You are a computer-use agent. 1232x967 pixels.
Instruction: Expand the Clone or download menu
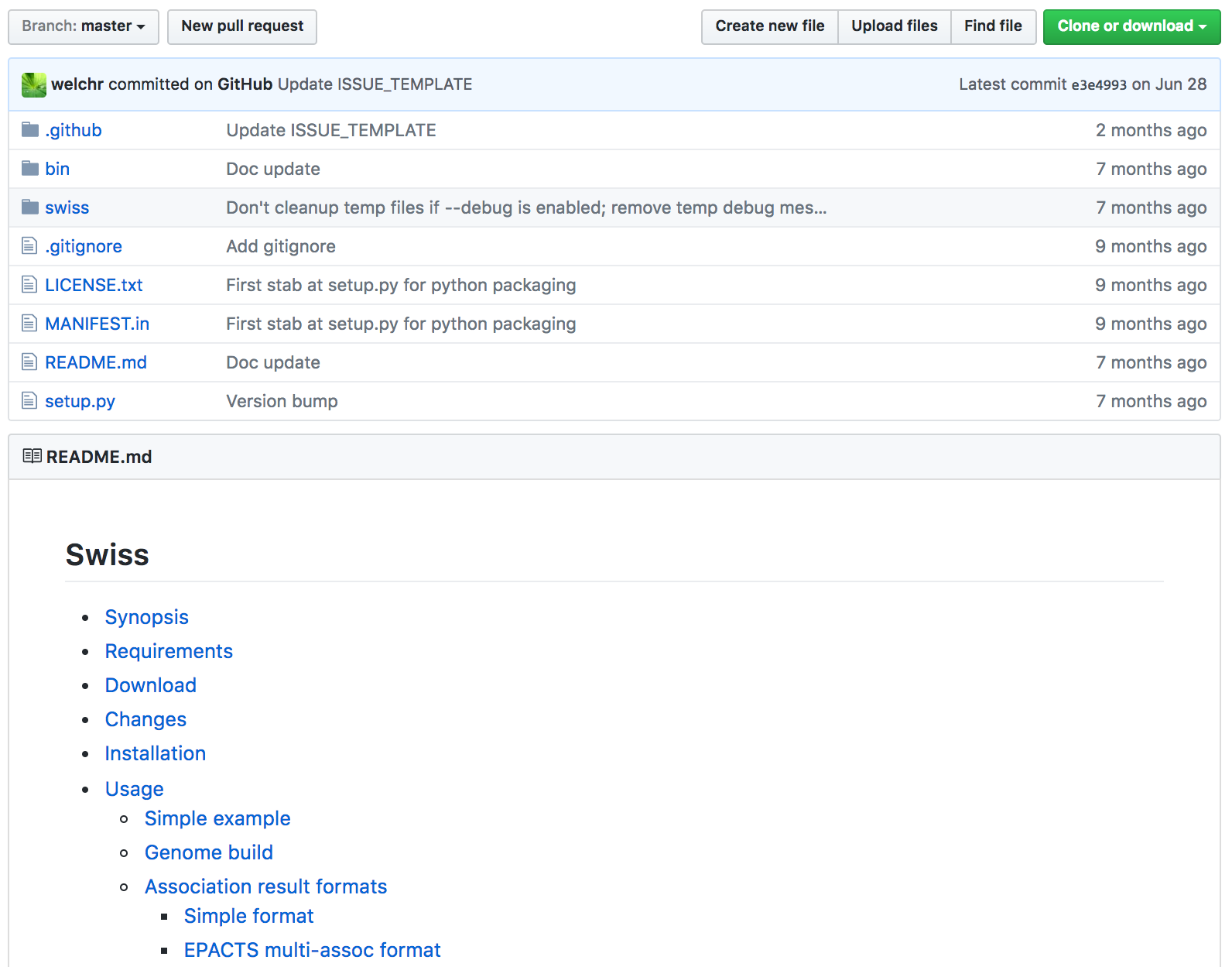tap(1131, 26)
